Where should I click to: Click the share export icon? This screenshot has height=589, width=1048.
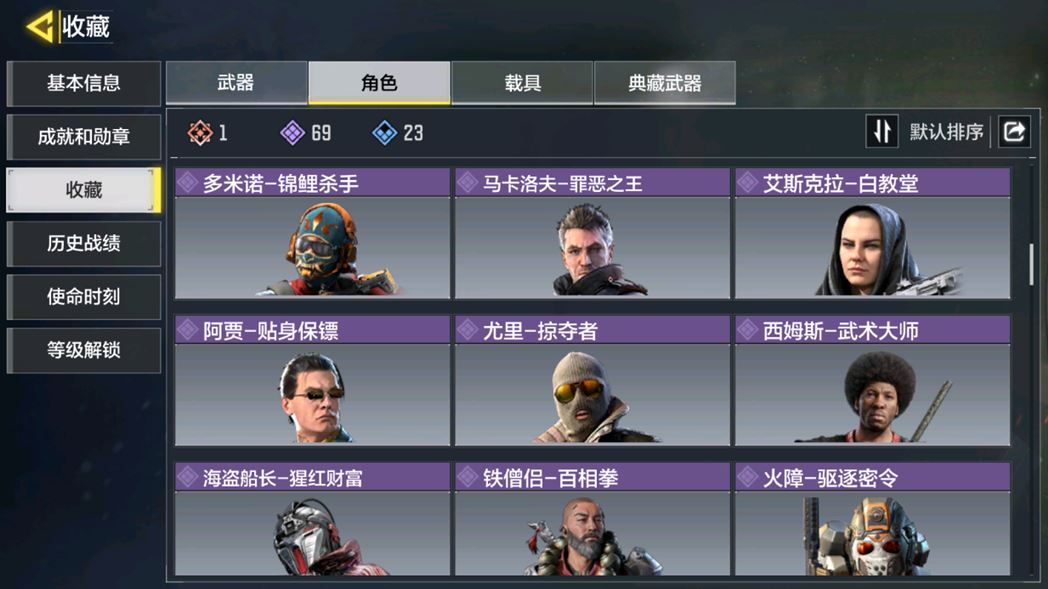point(1015,131)
